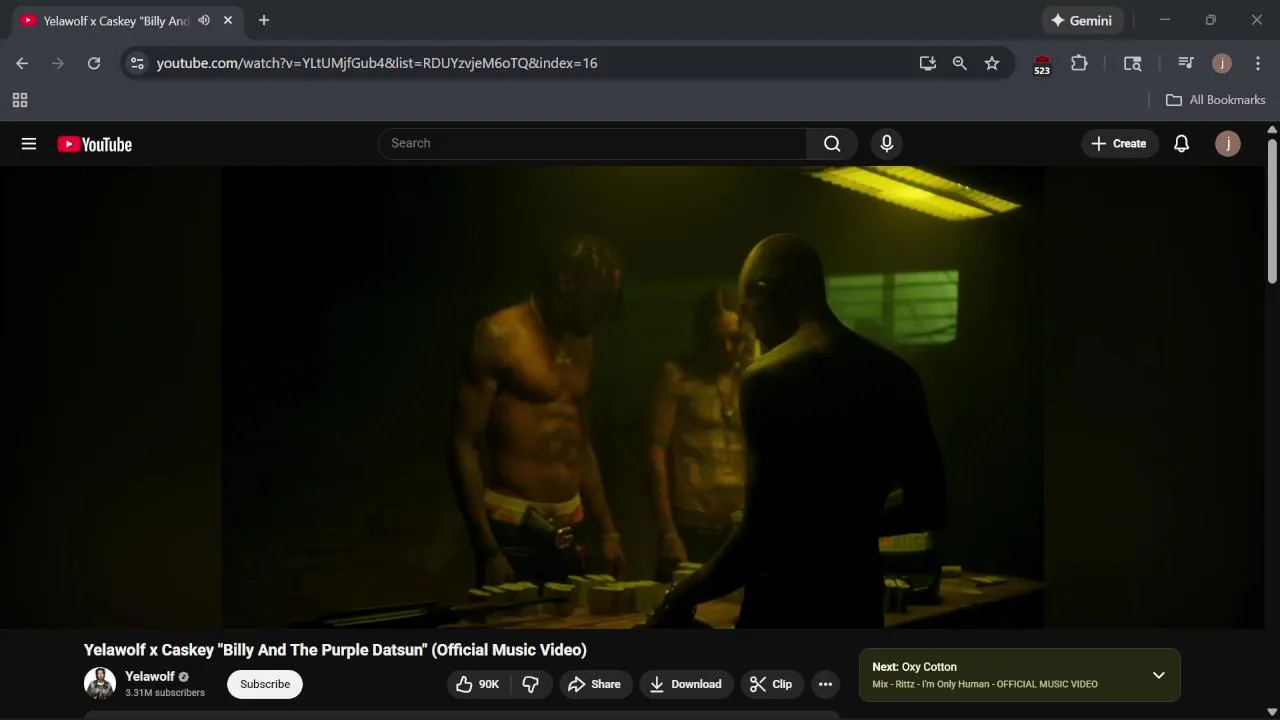Open a new browser tab
Viewport: 1280px width, 720px height.
click(264, 20)
